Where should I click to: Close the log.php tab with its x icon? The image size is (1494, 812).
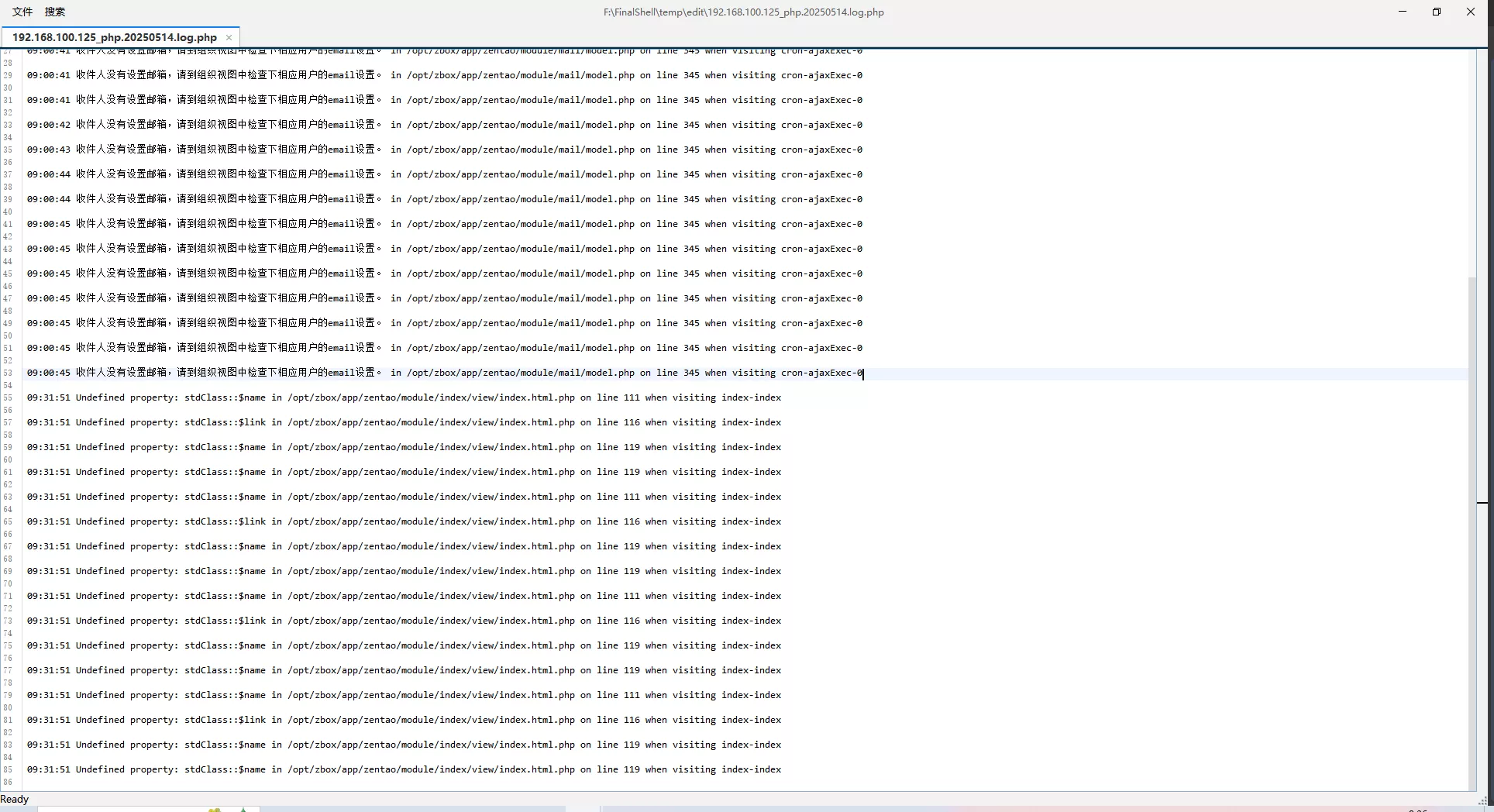click(229, 37)
